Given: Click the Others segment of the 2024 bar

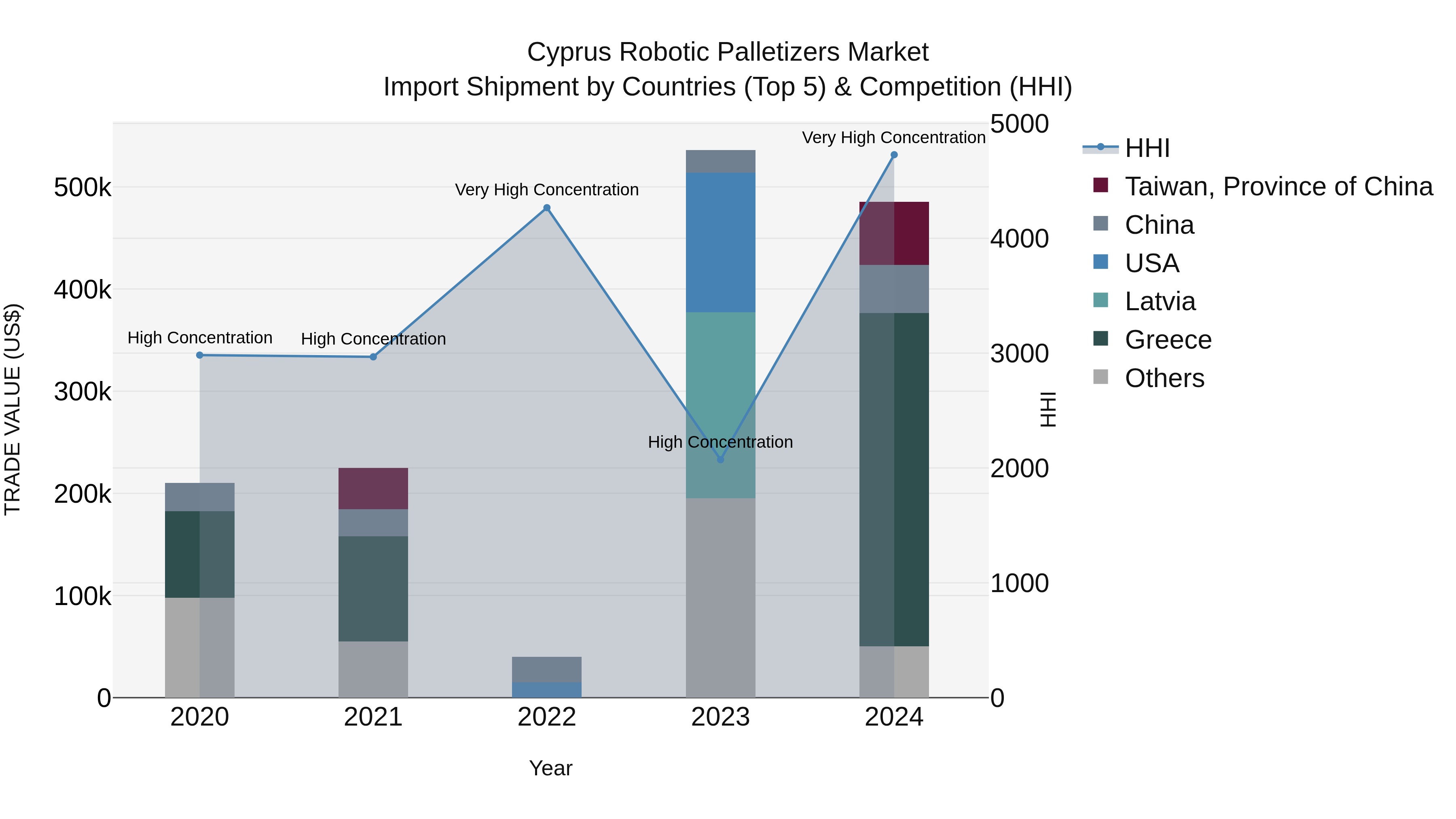Looking at the screenshot, I should pos(894,672).
